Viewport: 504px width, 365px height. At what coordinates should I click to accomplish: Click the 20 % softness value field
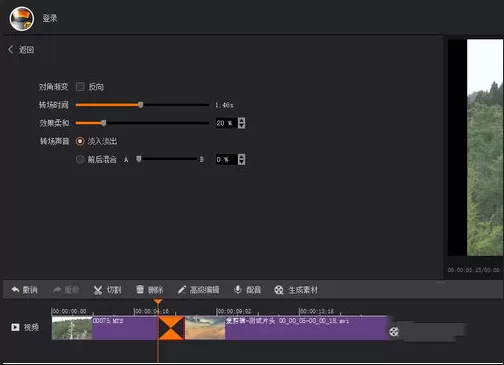click(x=226, y=123)
